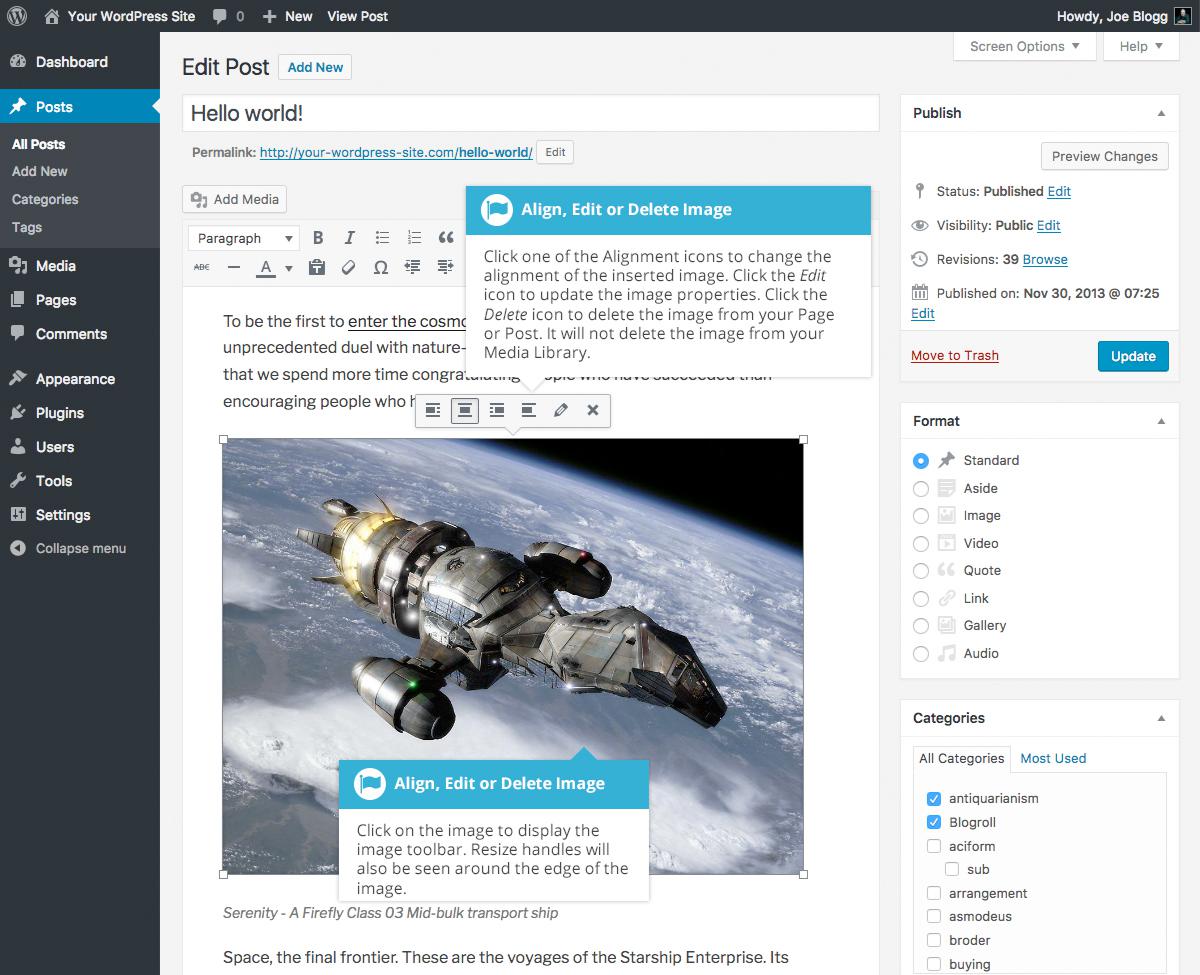Click the permalink Edit button
The height and width of the screenshot is (975, 1200).
point(555,153)
